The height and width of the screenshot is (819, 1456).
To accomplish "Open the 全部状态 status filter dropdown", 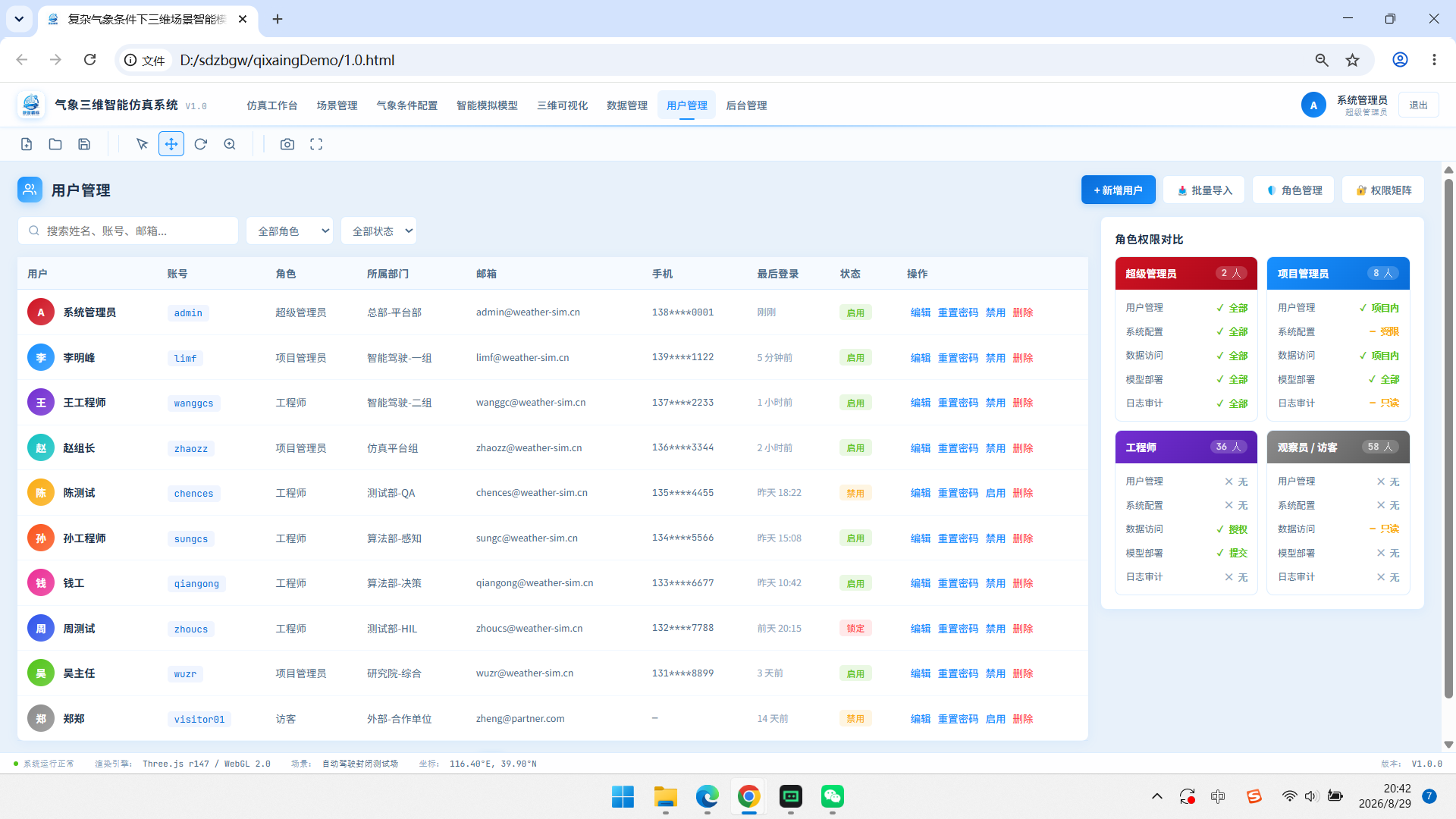I will [378, 231].
